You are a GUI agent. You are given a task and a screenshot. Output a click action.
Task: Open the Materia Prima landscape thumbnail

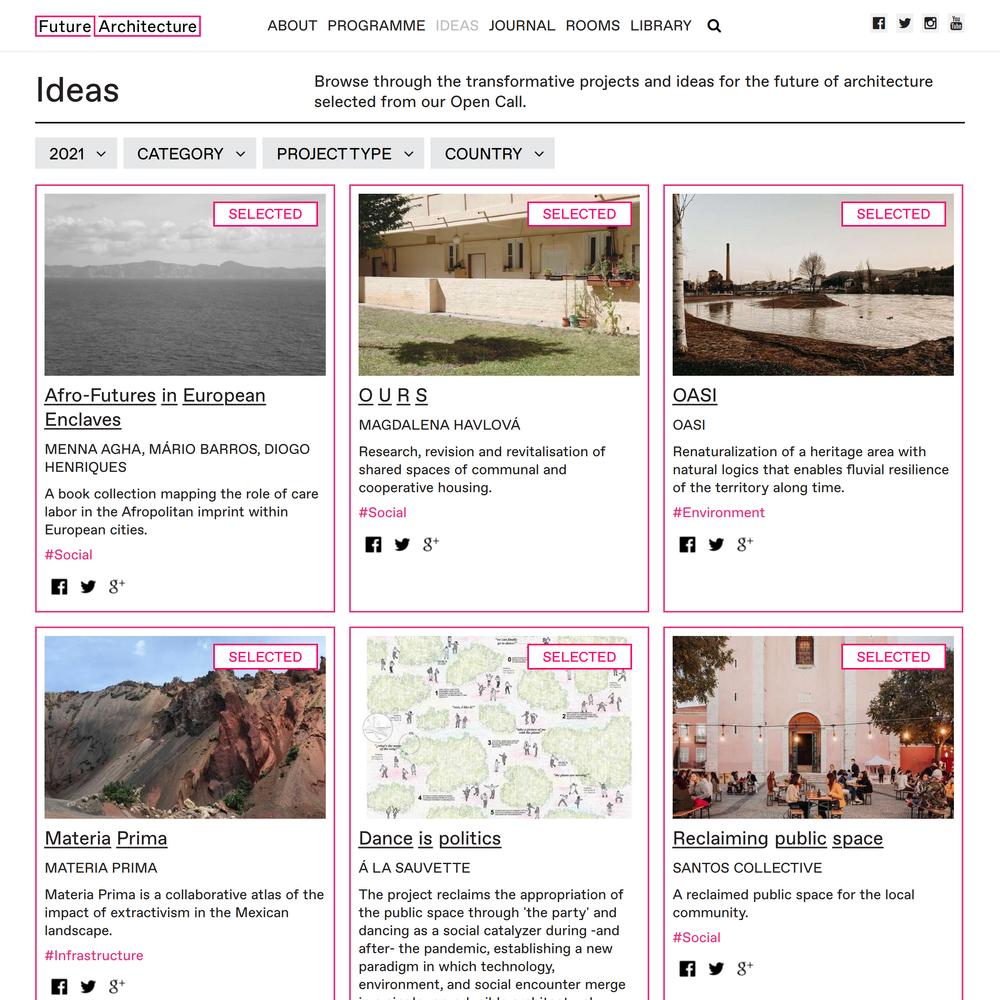pos(185,727)
